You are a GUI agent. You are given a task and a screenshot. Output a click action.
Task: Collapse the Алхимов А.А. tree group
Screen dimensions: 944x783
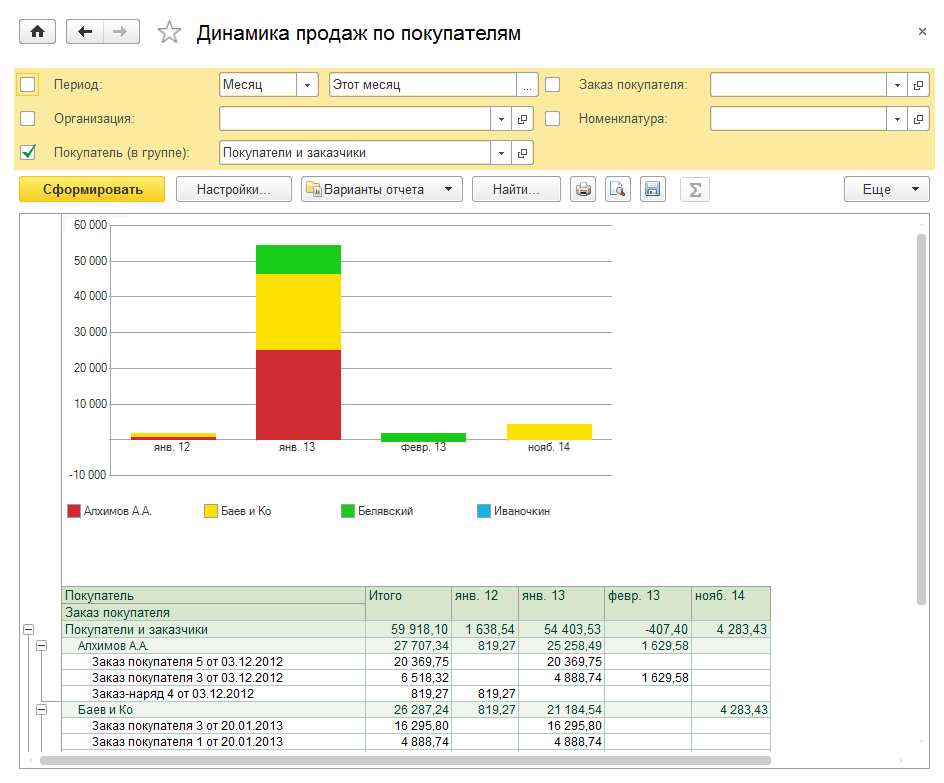42,647
